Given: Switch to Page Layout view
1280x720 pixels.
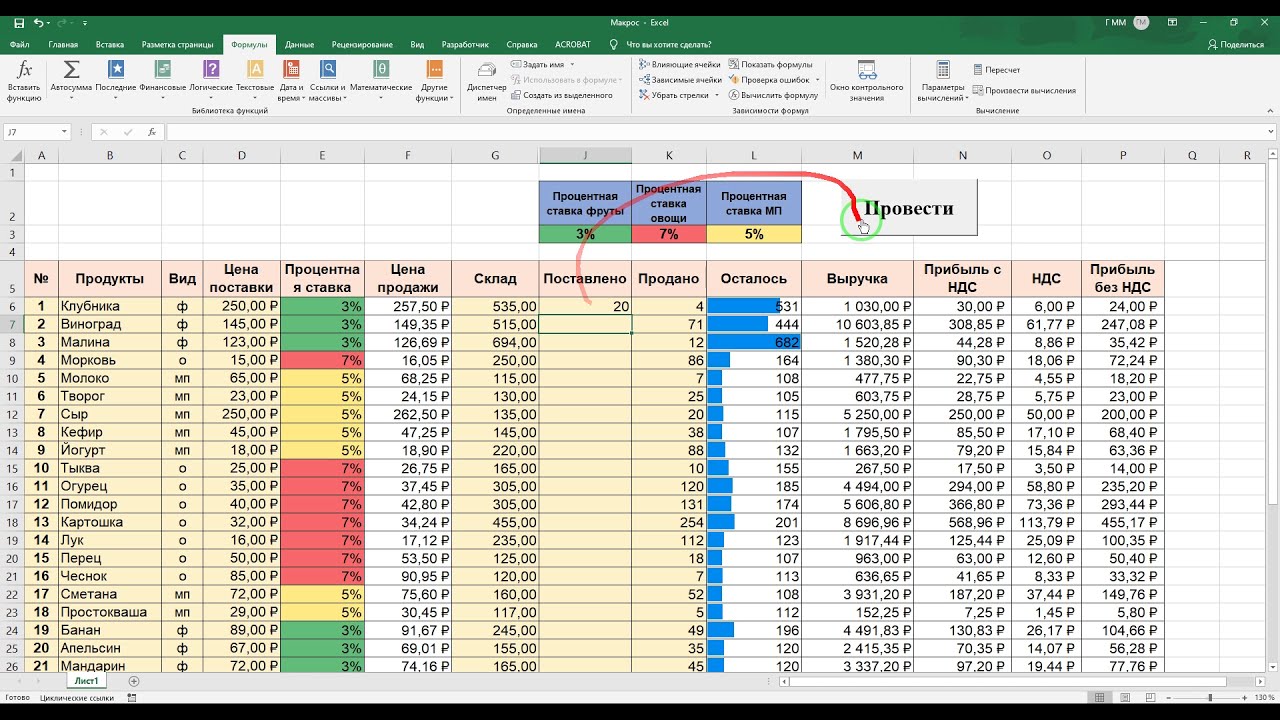Looking at the screenshot, I should pos(1124,697).
